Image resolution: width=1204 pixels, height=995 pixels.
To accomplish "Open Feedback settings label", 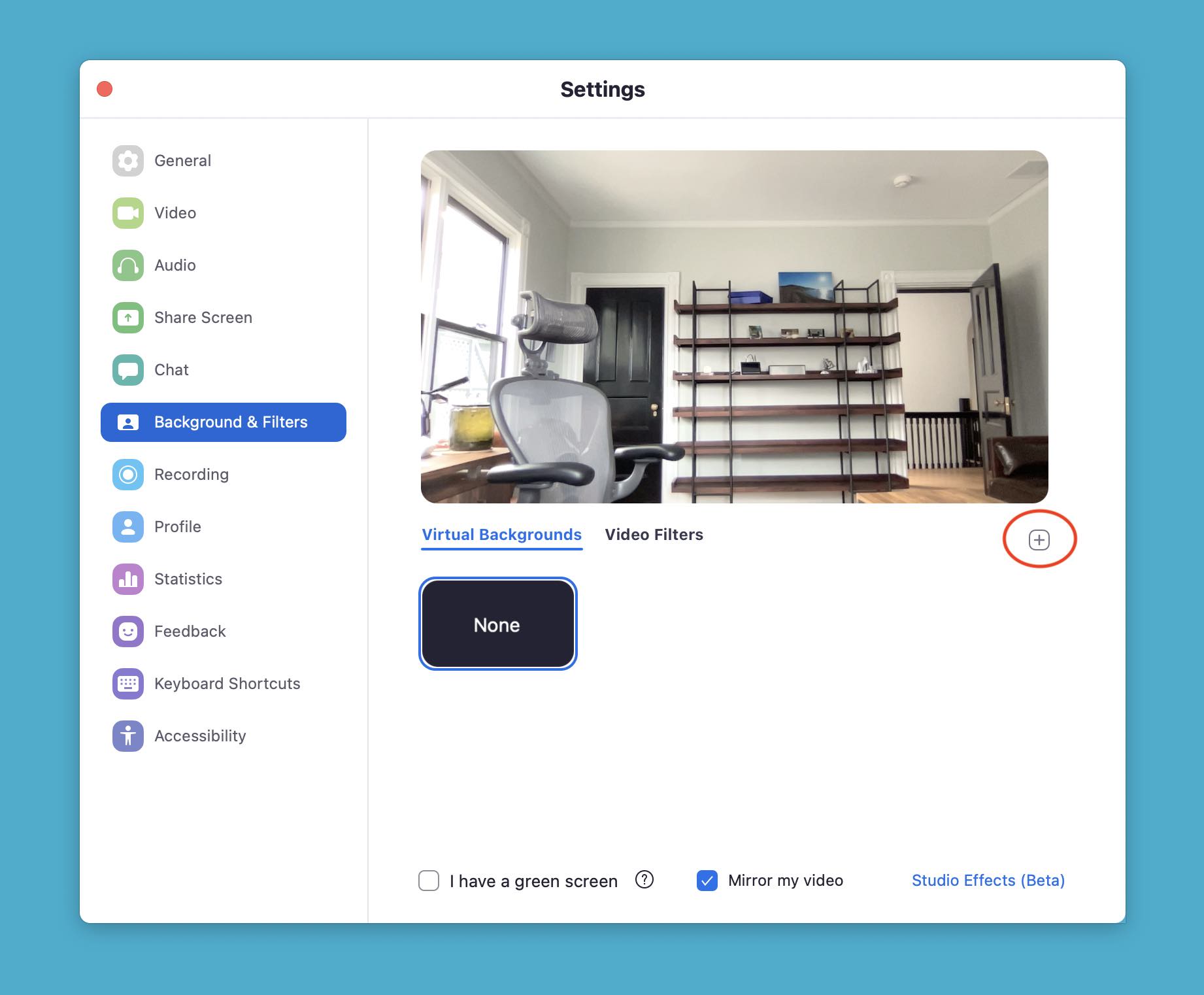I will pos(190,632).
